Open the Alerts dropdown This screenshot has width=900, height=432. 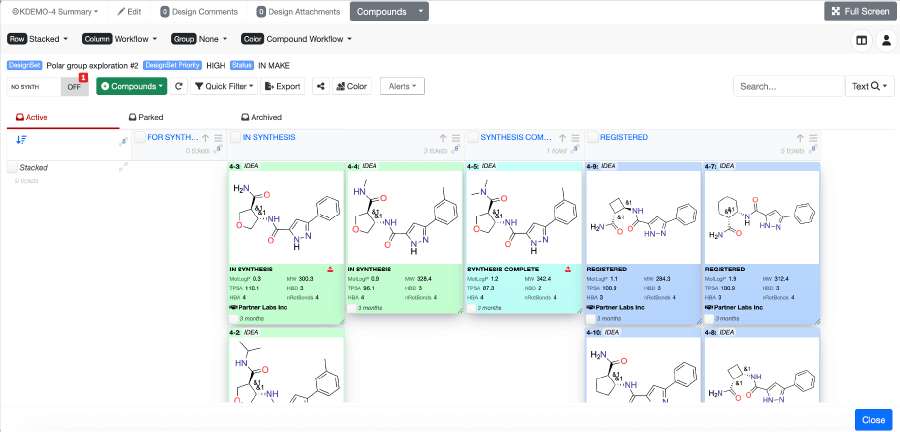402,86
